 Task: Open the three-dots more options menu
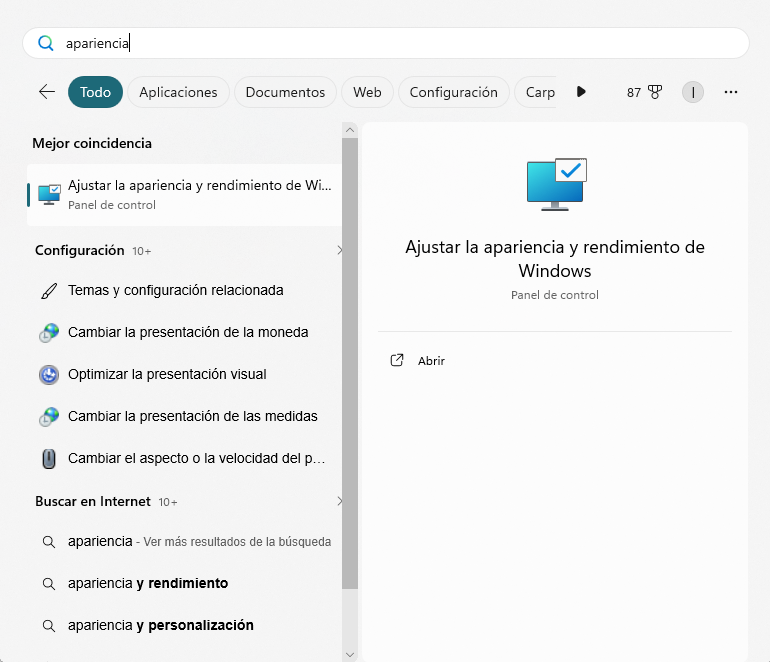[x=731, y=92]
